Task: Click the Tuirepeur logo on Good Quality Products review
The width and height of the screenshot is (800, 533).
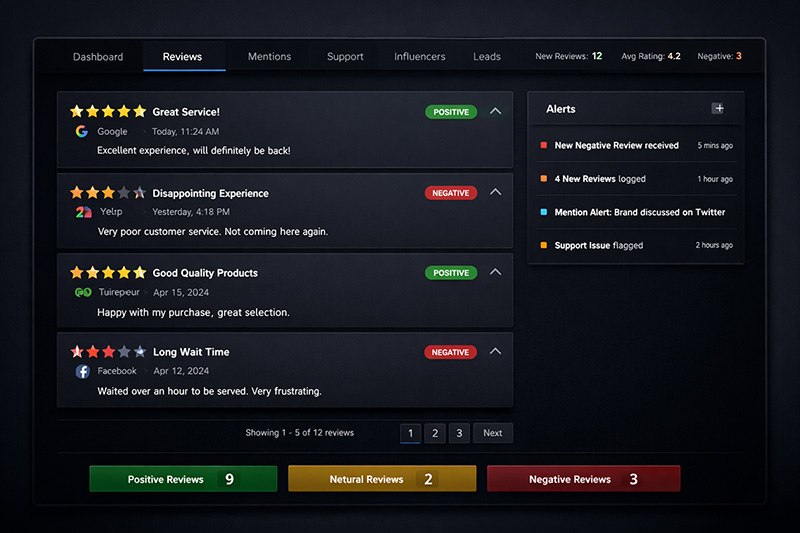Action: pyautogui.click(x=83, y=292)
